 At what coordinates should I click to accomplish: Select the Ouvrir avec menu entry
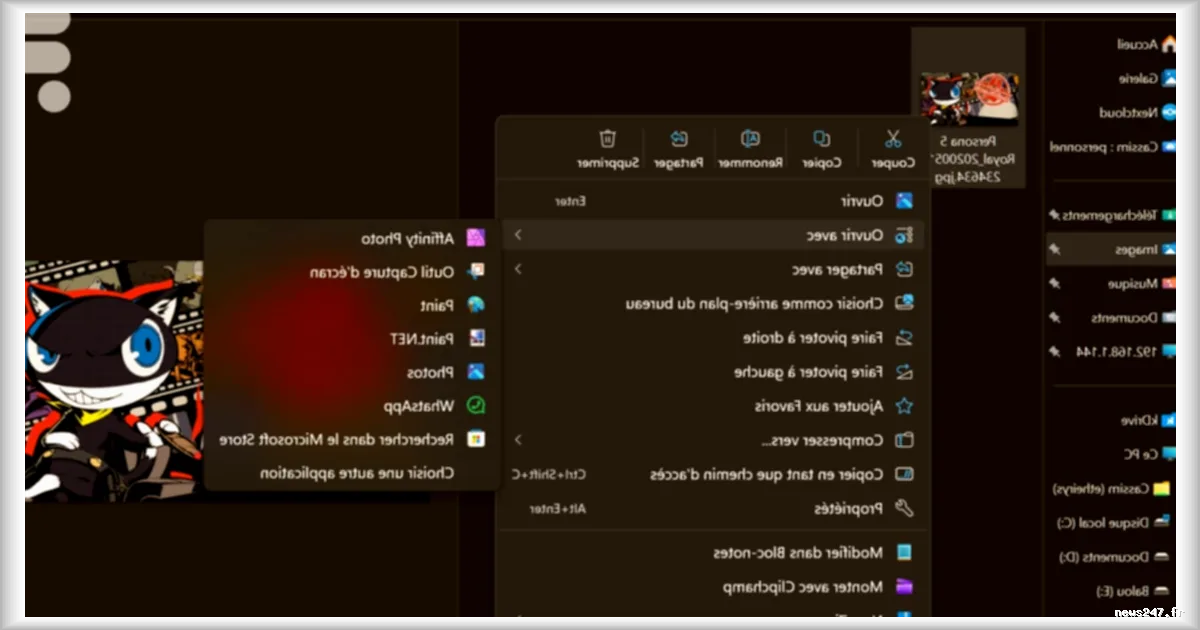[x=713, y=235]
